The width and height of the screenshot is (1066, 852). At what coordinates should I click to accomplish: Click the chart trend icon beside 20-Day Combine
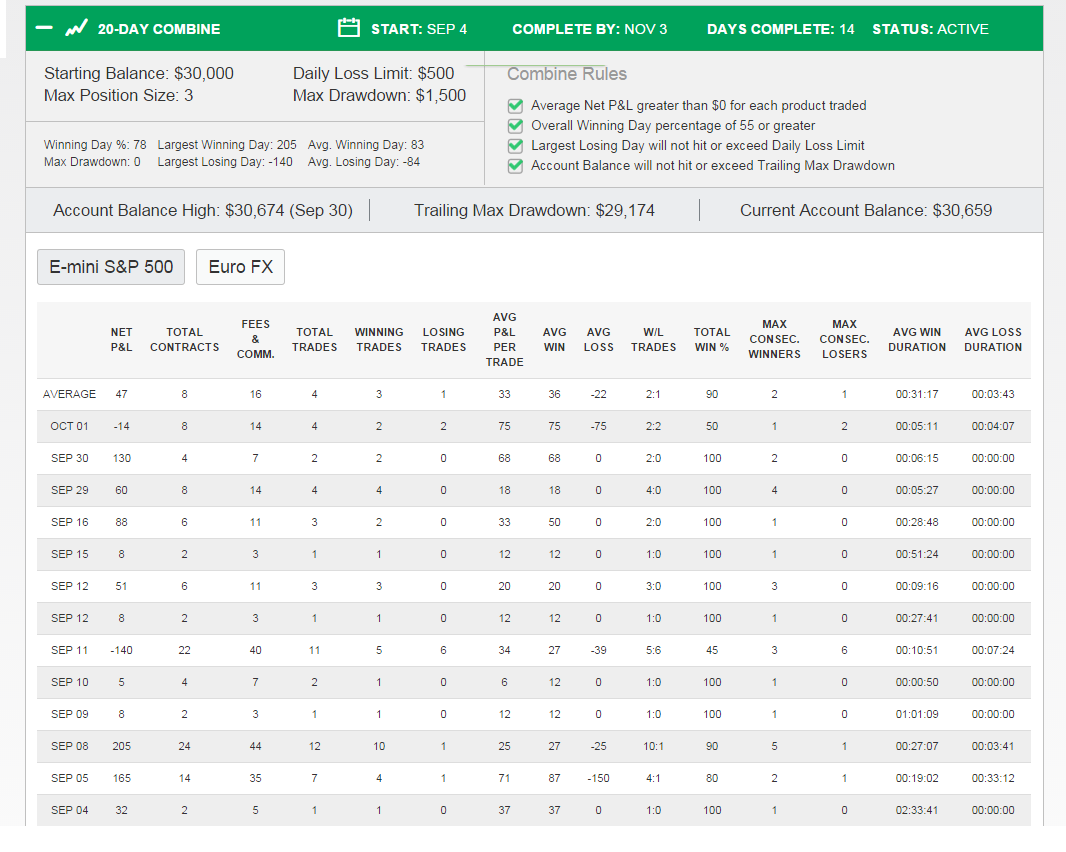click(x=76, y=28)
